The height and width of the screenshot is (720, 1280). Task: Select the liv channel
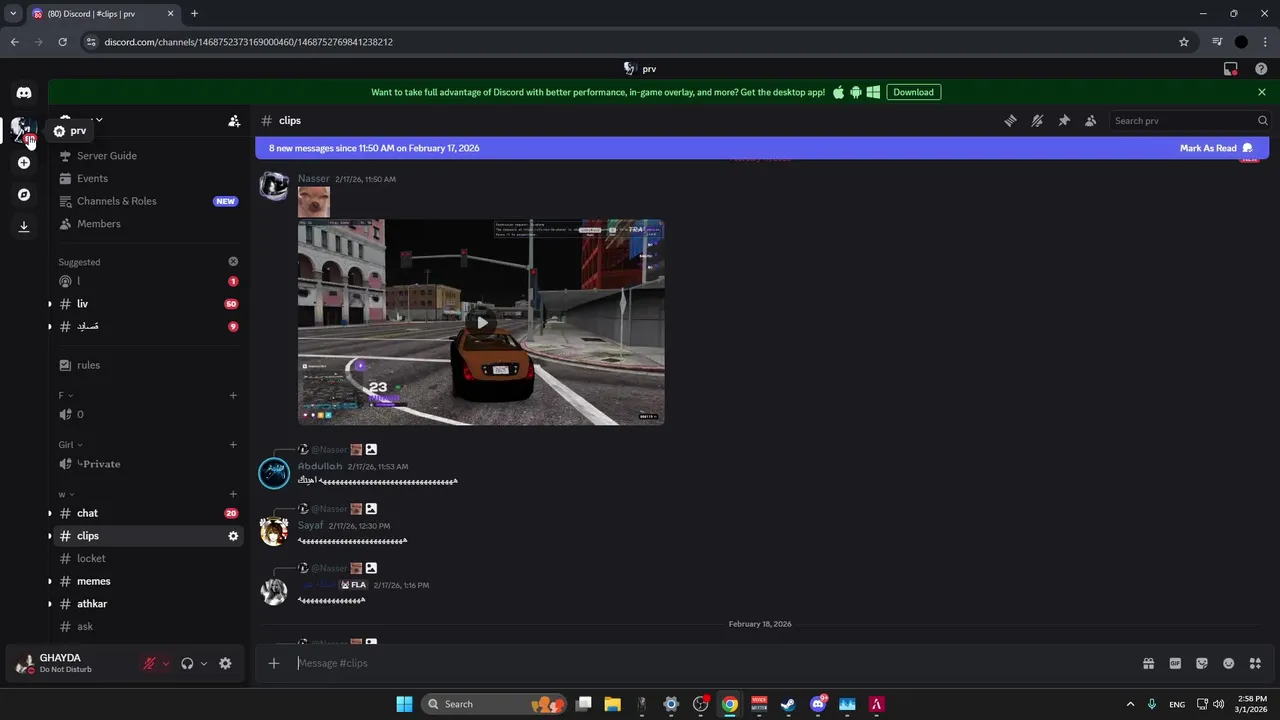[x=148, y=304]
